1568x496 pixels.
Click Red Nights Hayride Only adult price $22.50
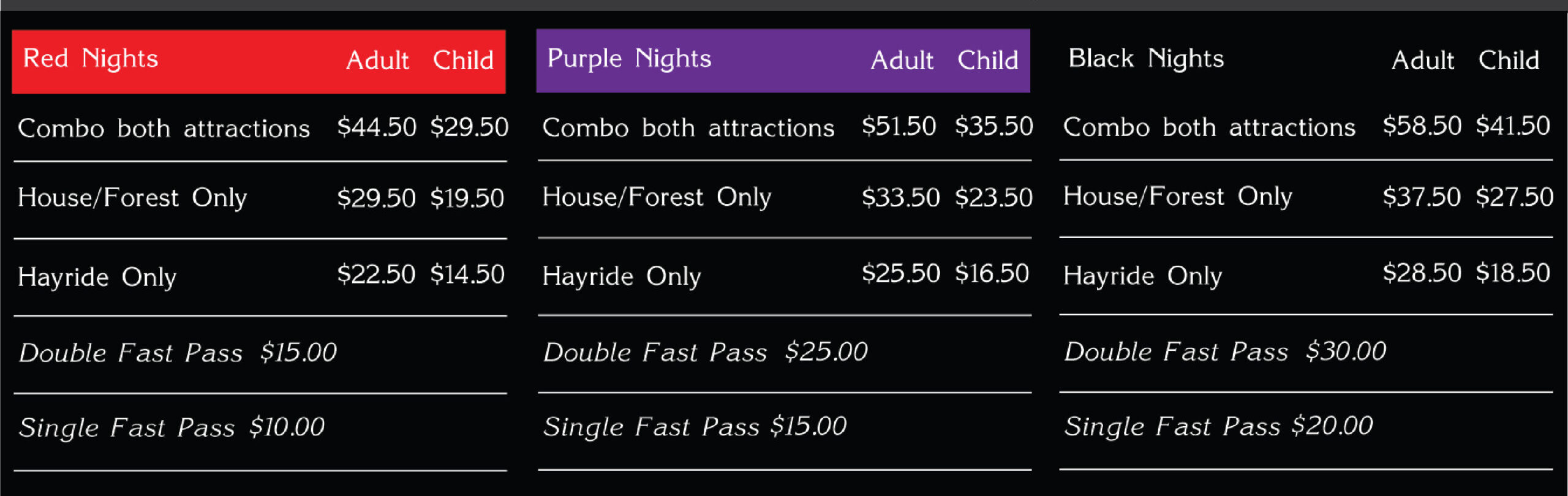[376, 274]
